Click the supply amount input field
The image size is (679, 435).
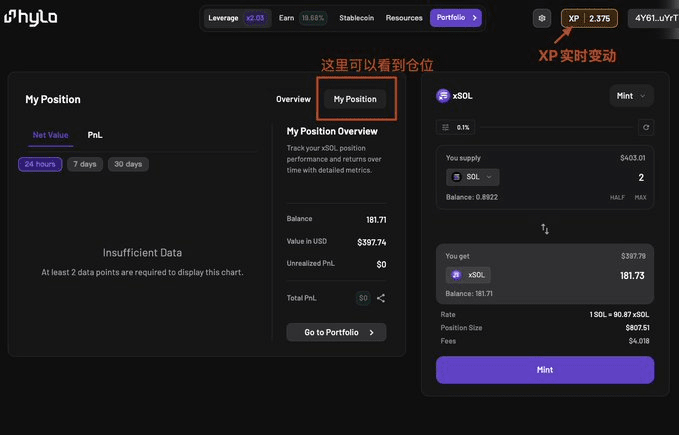[x=576, y=177]
